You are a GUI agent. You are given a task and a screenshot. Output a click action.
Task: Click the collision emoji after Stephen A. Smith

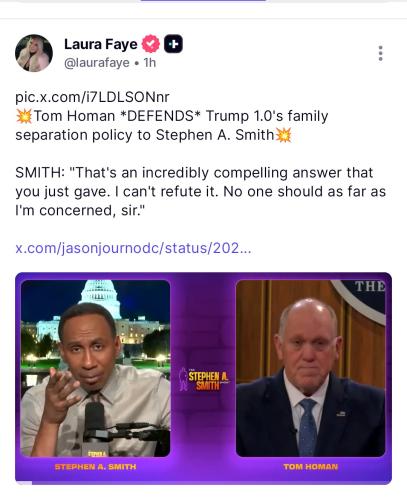283,135
